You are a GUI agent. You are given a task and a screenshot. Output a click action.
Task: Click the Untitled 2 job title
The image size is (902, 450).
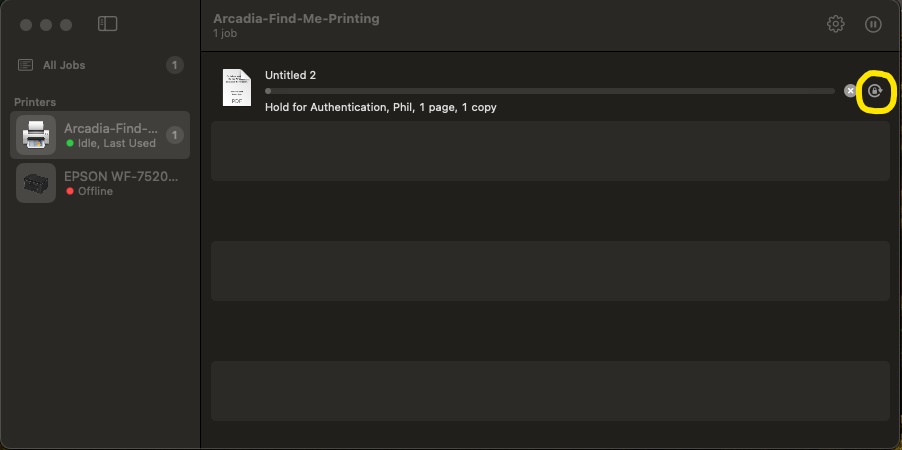(x=290, y=75)
